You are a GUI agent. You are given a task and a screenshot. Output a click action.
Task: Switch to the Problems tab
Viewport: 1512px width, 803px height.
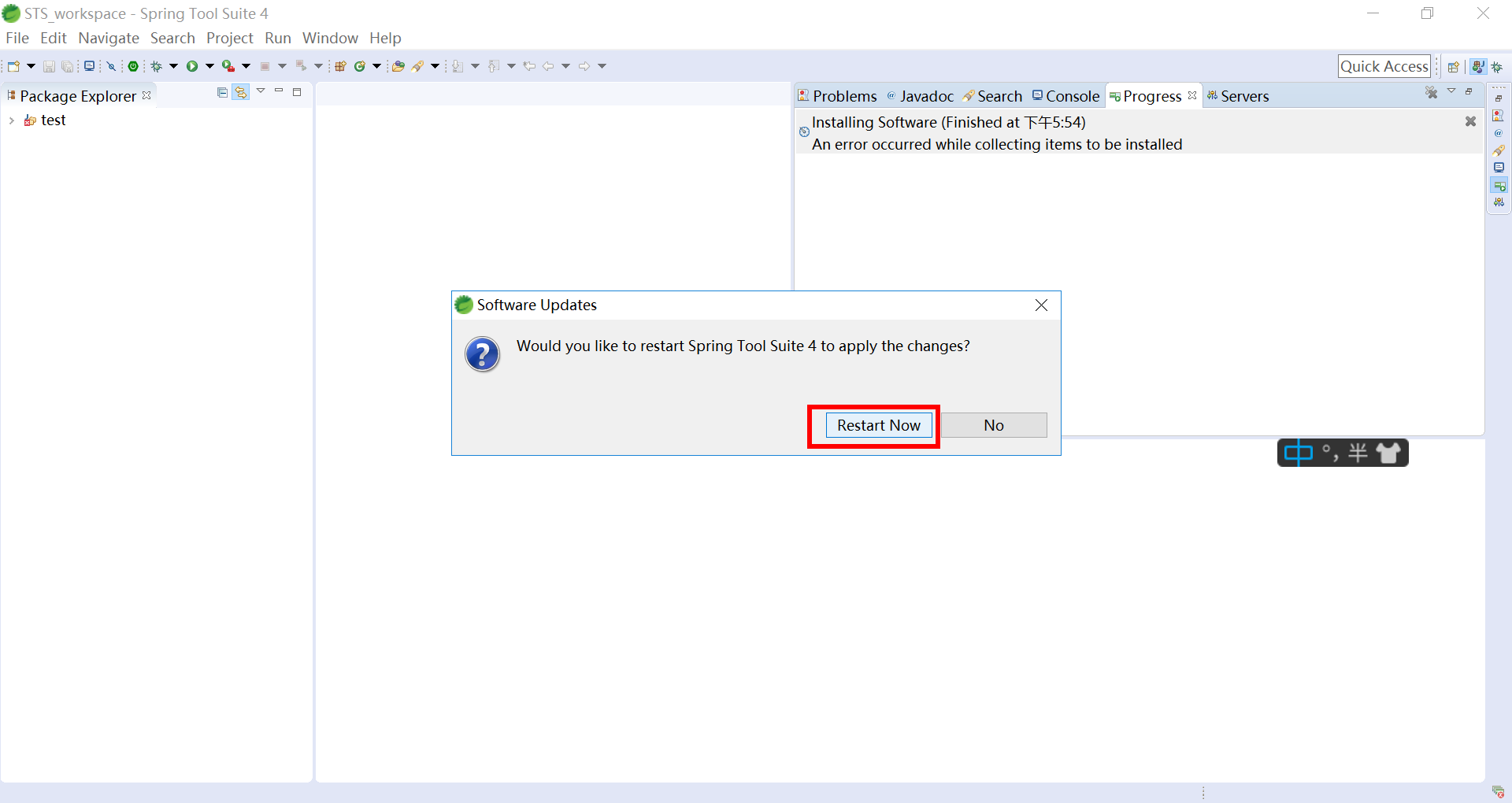coord(837,96)
